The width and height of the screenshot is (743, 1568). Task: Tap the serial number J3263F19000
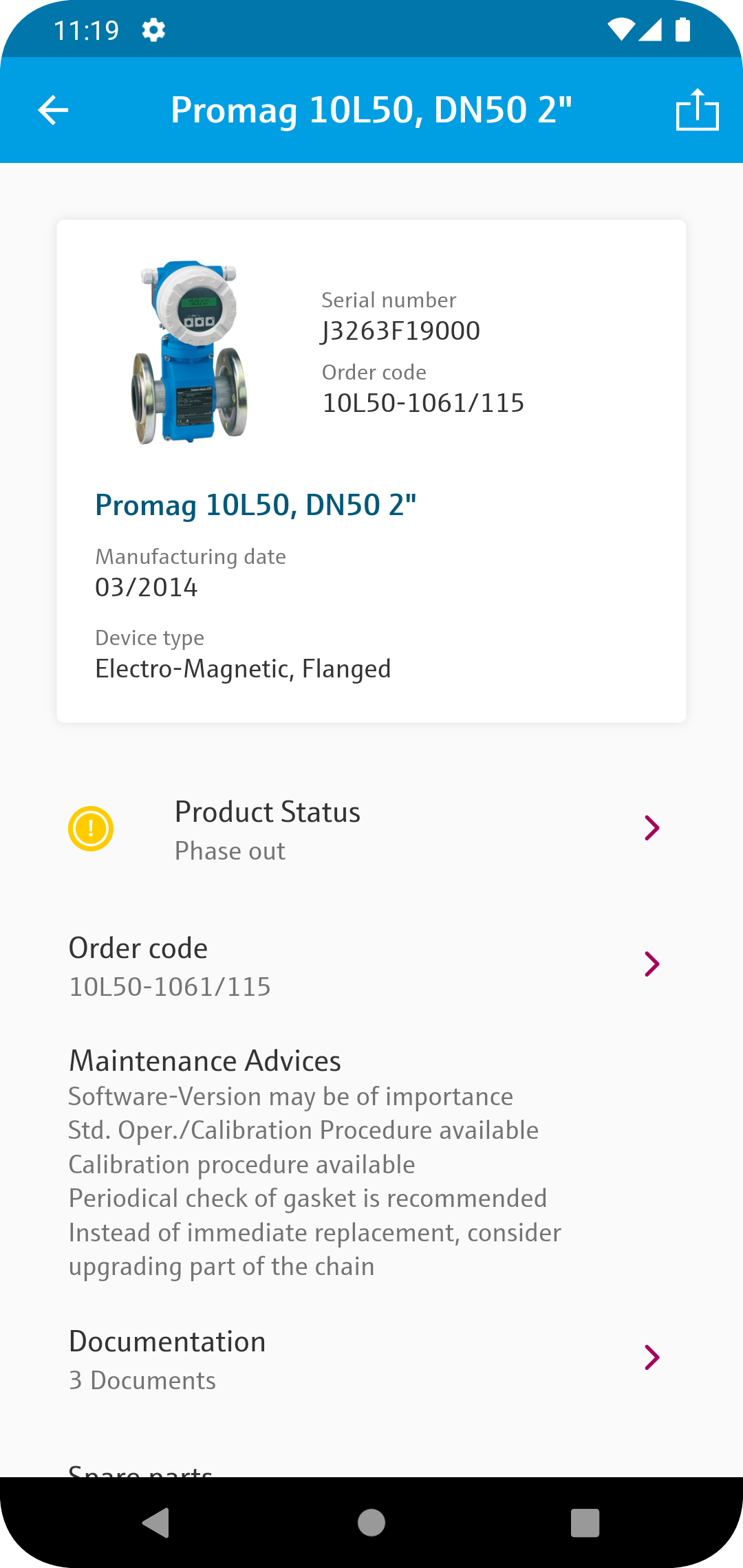401,331
